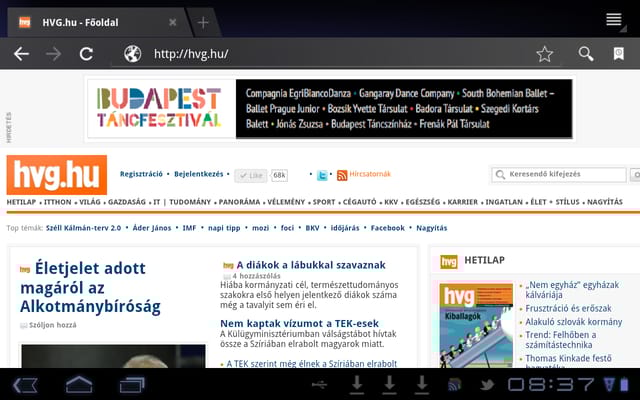Image resolution: width=640 pixels, height=400 pixels.
Task: Open the RSS feed notification icon in the status bar
Action: tap(454, 385)
